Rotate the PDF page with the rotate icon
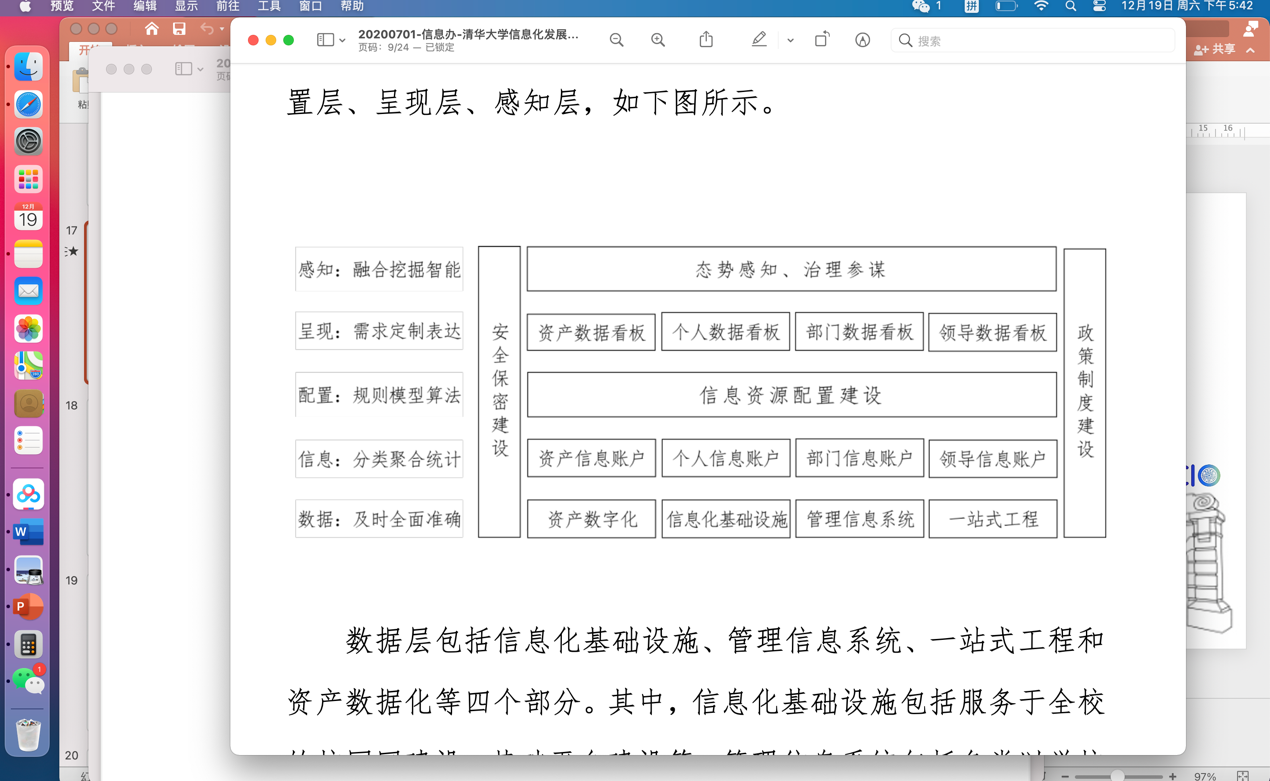The image size is (1270, 781). [x=822, y=39]
